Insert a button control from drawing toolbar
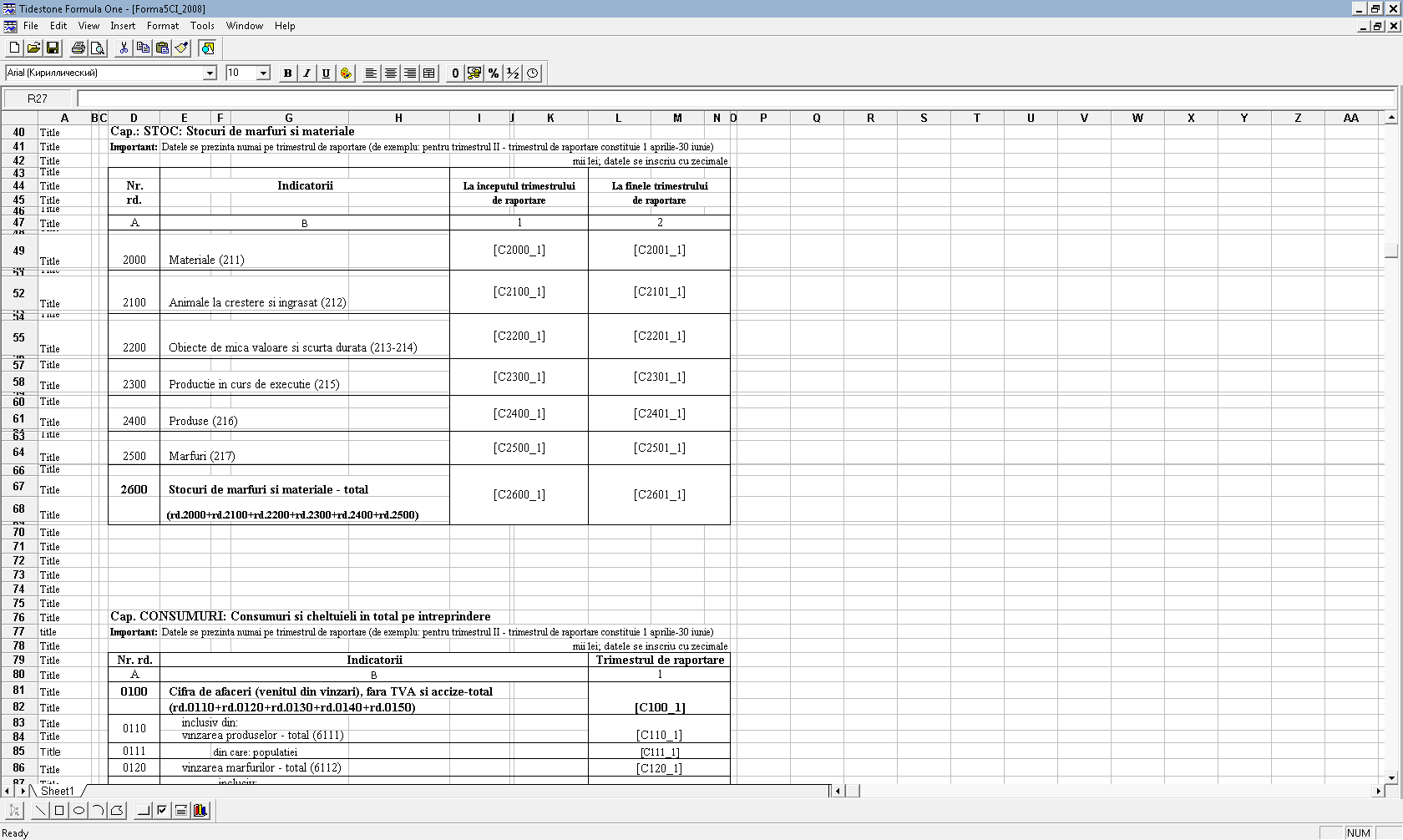Image resolution: width=1403 pixels, height=840 pixels. pos(143,810)
